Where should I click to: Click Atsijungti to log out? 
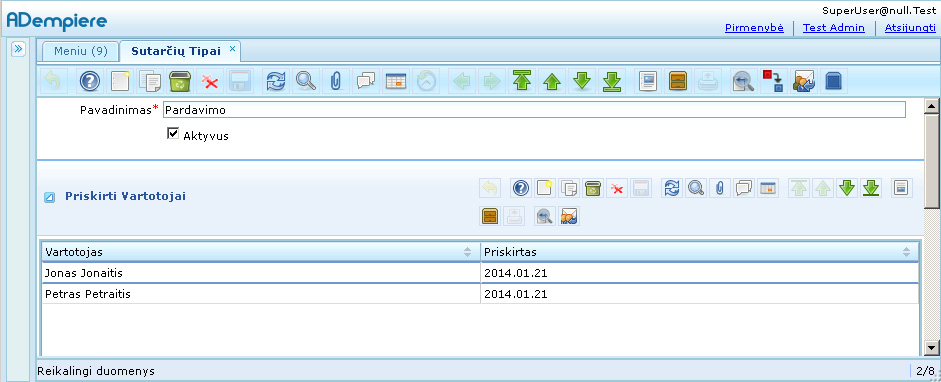(910, 28)
